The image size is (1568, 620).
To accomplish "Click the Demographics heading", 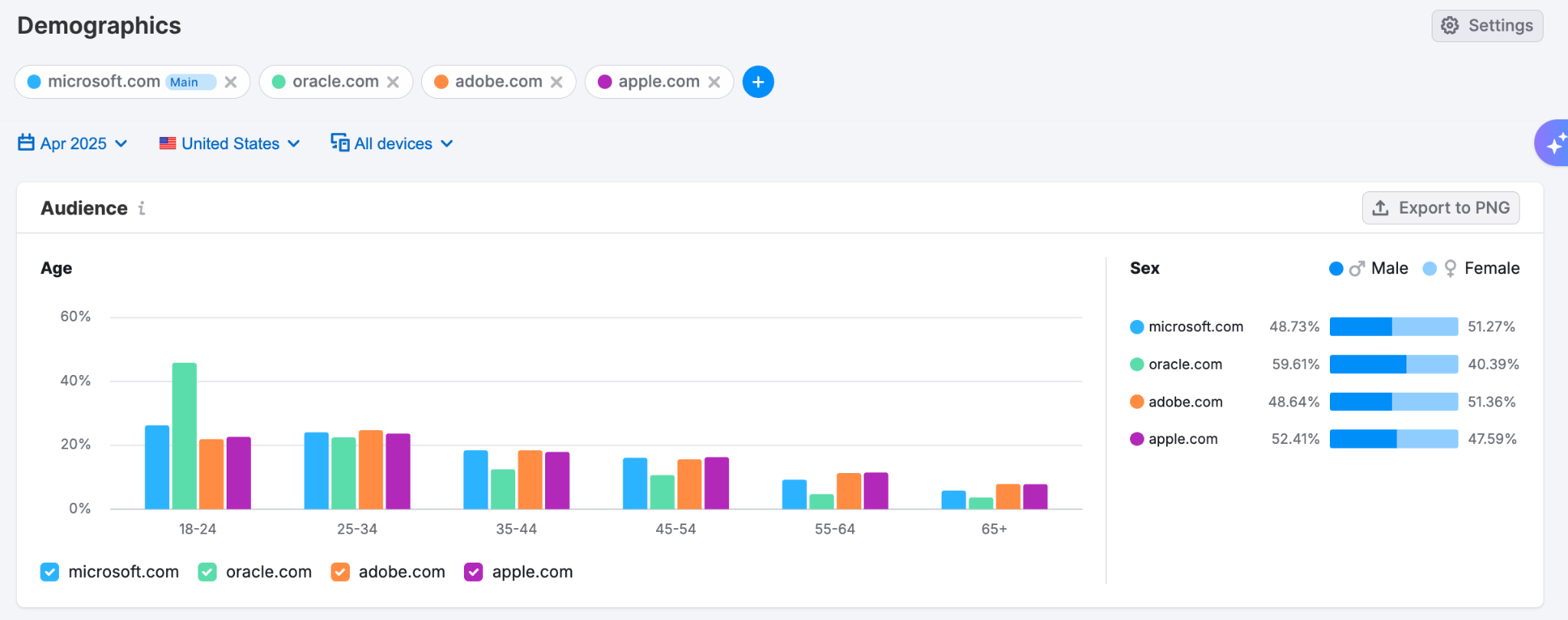I will pos(100,26).
